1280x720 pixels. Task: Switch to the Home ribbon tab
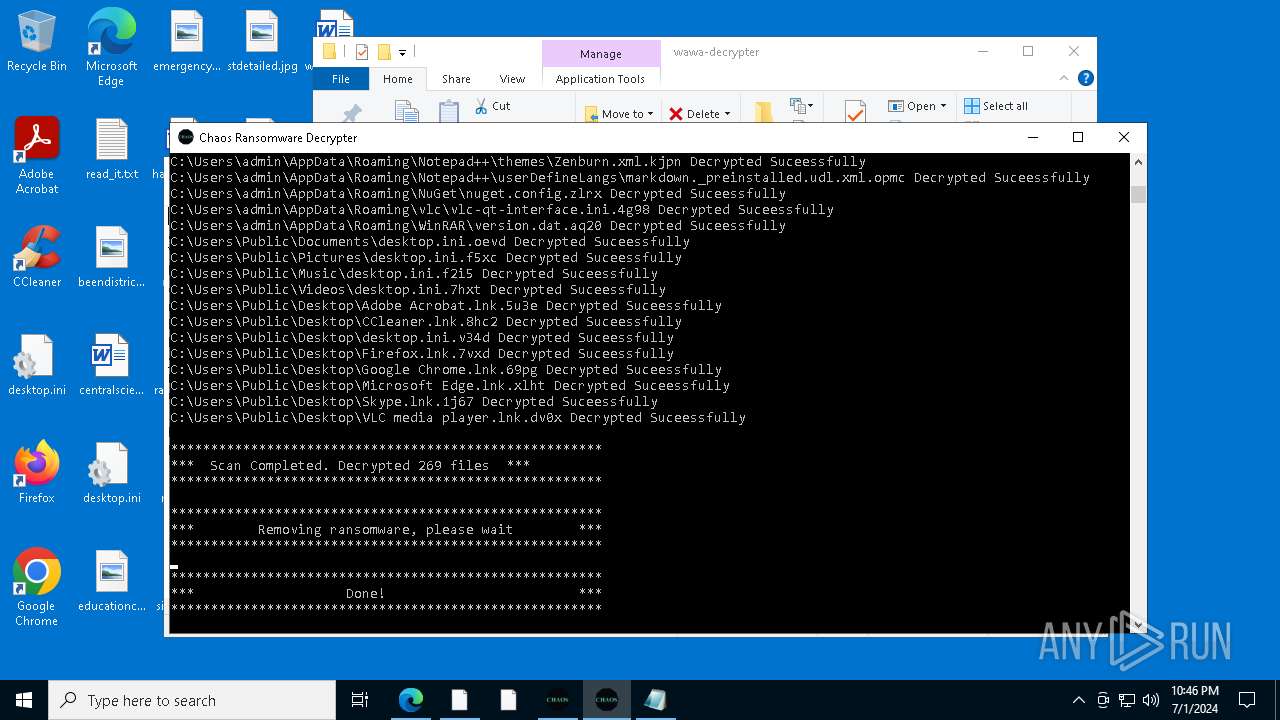coord(398,79)
